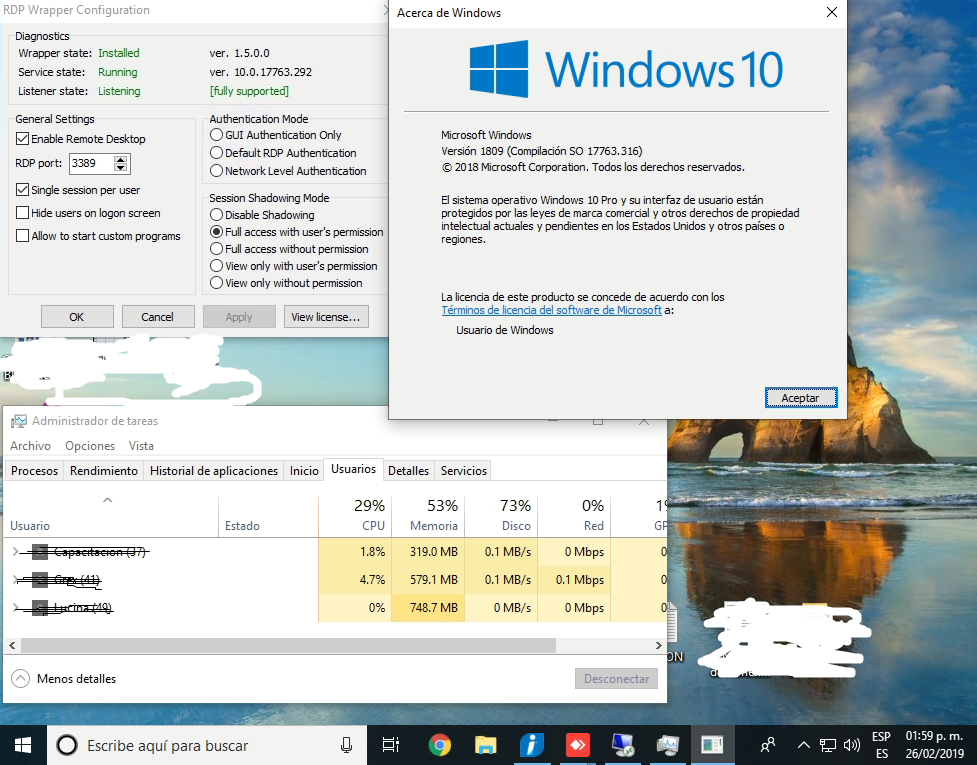Click Task Manager horizontal scrollbar thumb

click(288, 645)
